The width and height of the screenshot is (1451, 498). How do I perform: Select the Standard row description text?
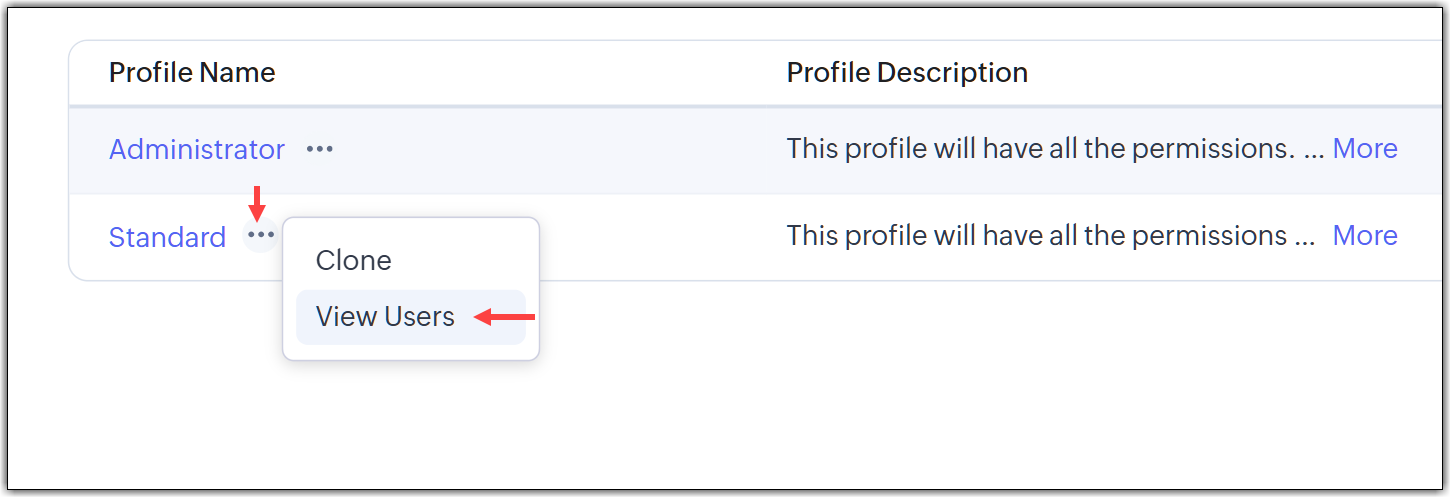tap(1036, 235)
